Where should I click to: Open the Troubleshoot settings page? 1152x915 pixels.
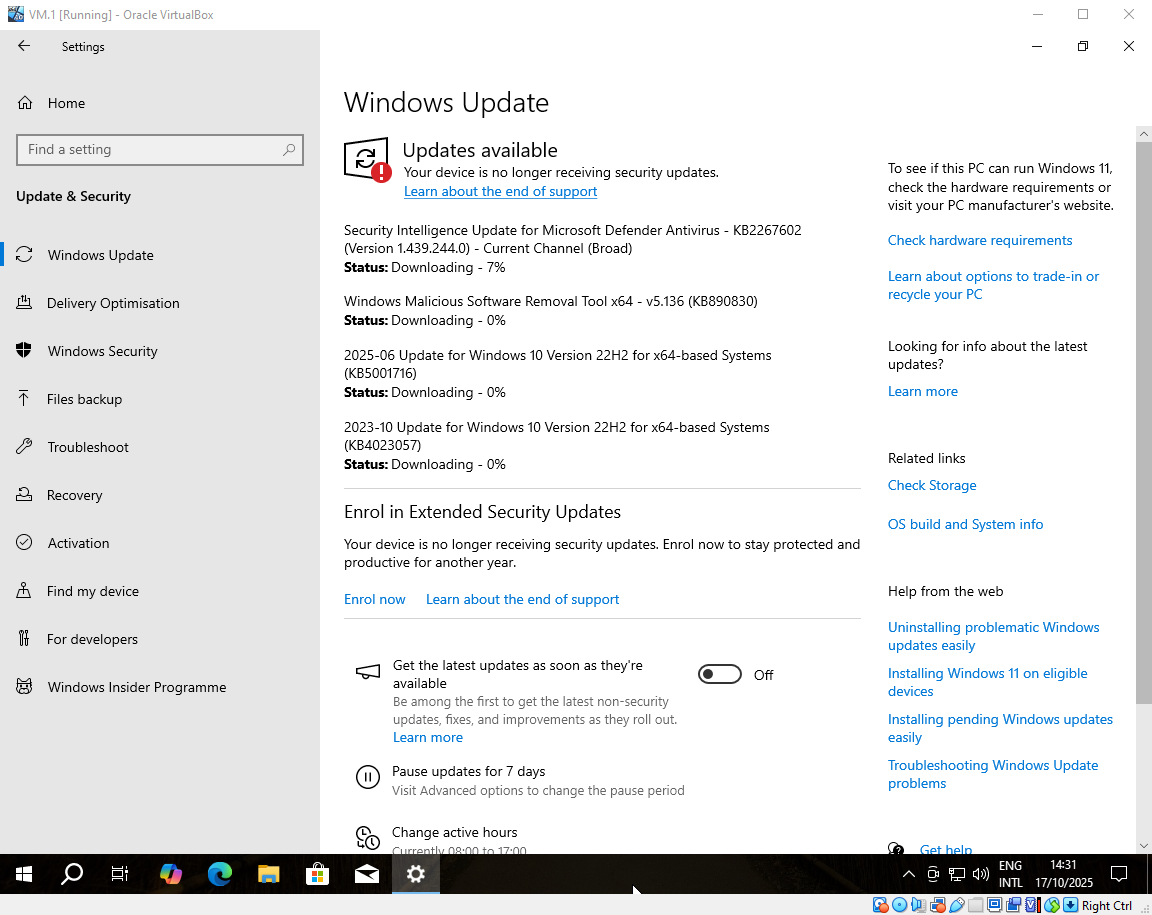tap(88, 447)
